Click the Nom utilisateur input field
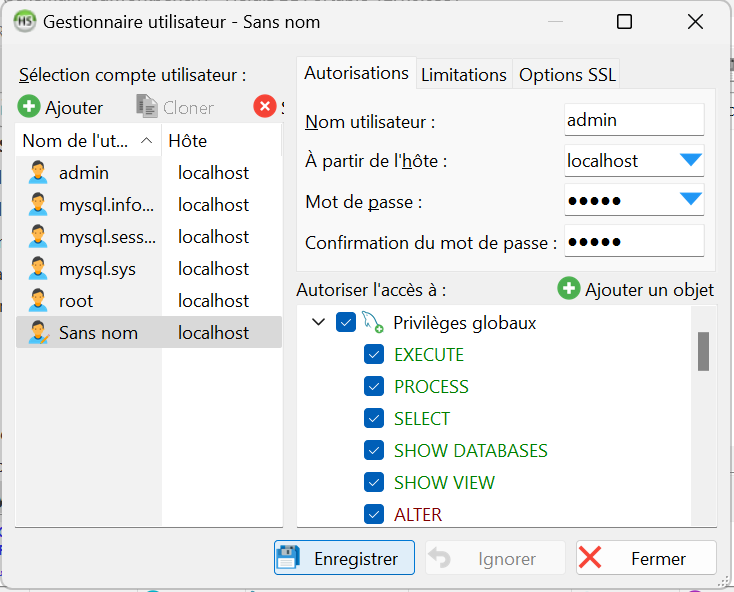Viewport: 734px width, 592px height. (x=634, y=120)
